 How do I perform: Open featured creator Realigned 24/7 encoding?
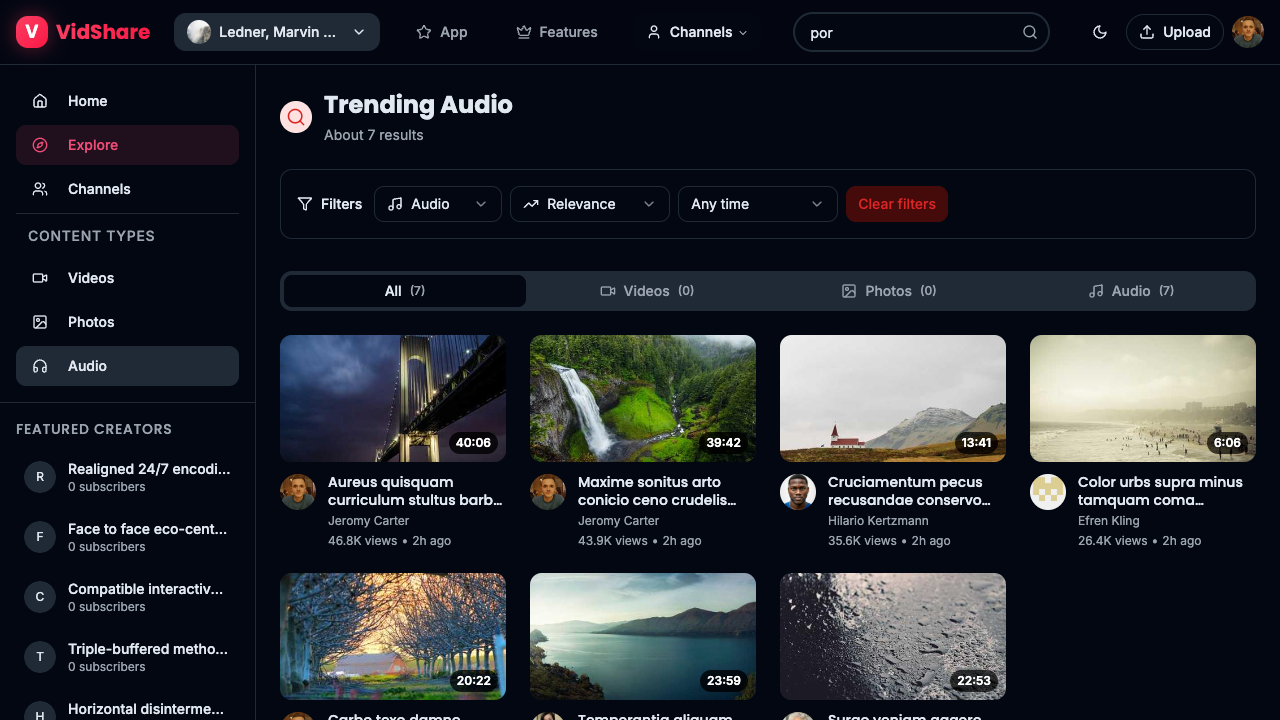(x=127, y=477)
